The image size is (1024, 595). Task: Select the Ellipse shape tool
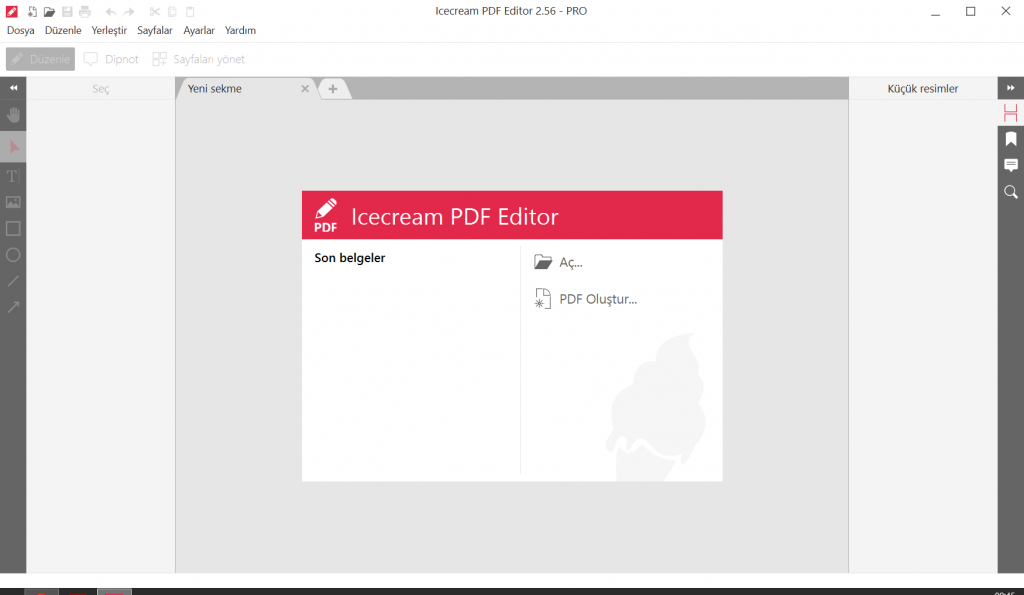[13, 254]
